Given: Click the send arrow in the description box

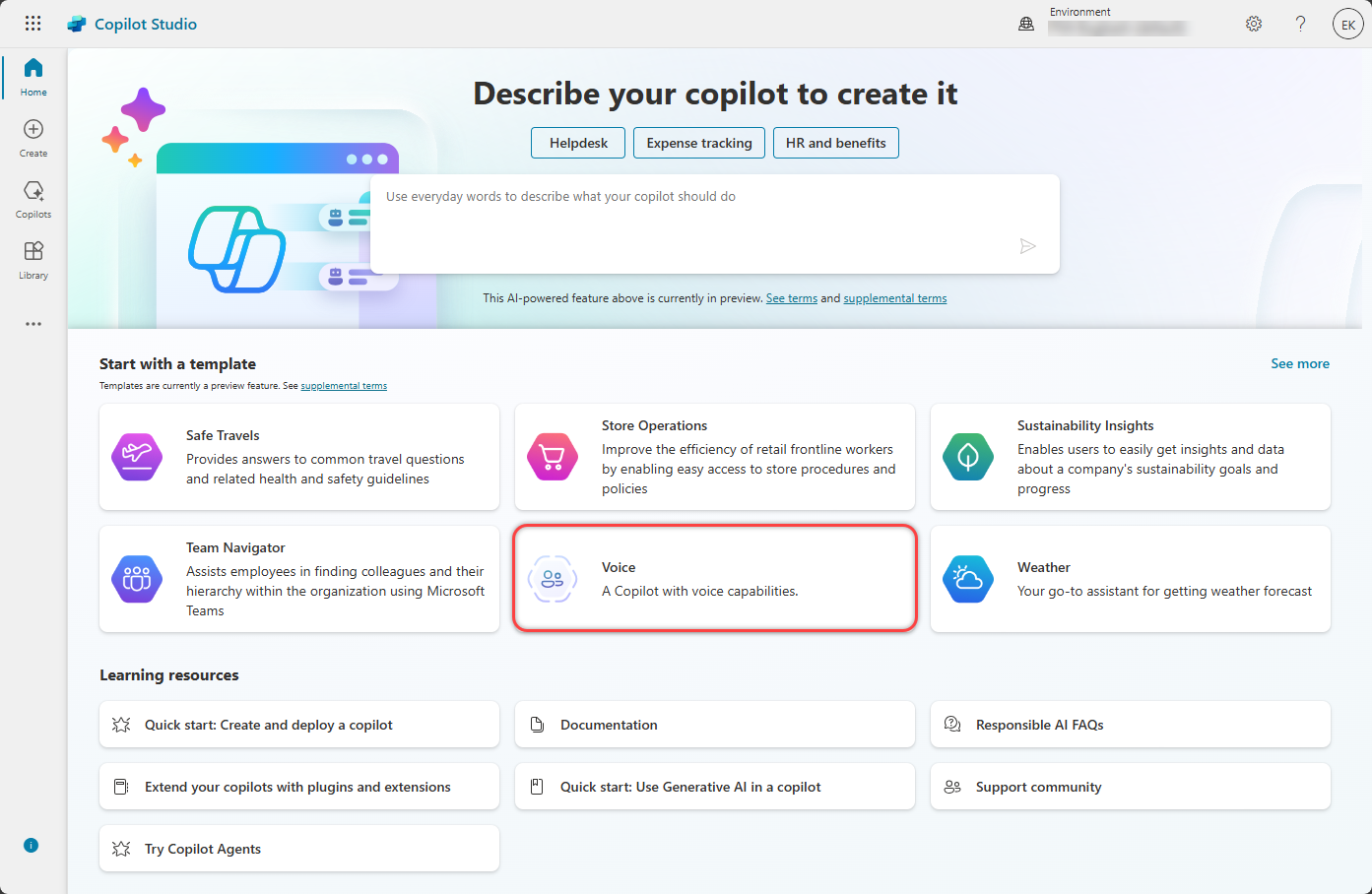Looking at the screenshot, I should [1027, 246].
